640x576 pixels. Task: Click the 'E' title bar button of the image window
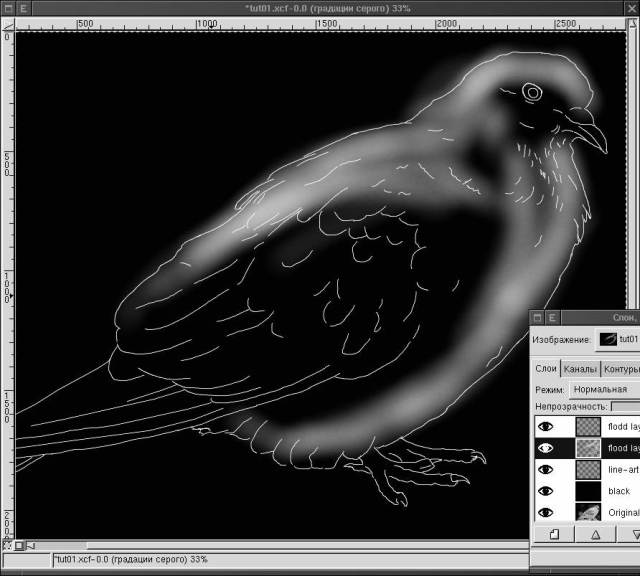click(x=24, y=8)
